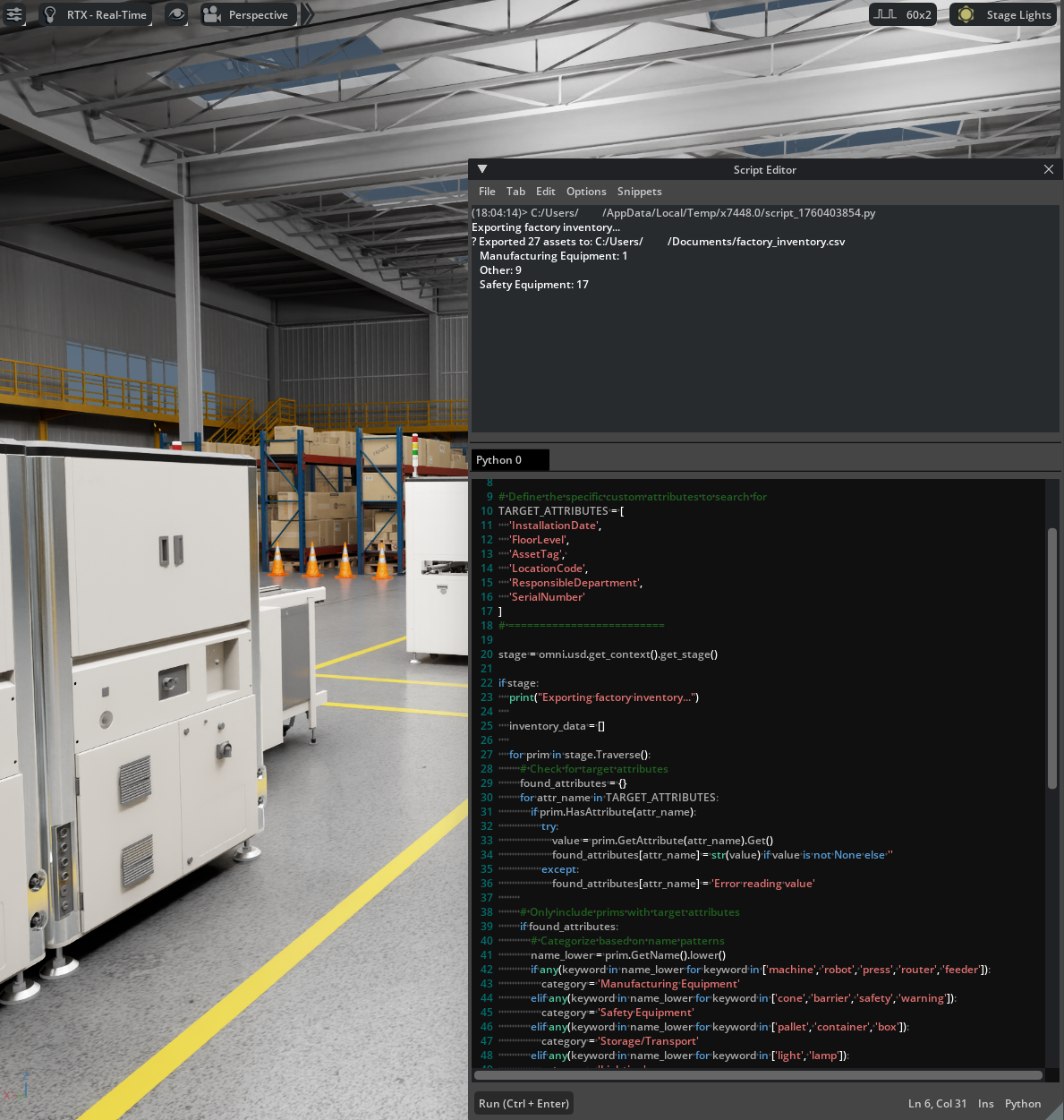Click the horizontal scrollbar below the code

(x=757, y=1075)
